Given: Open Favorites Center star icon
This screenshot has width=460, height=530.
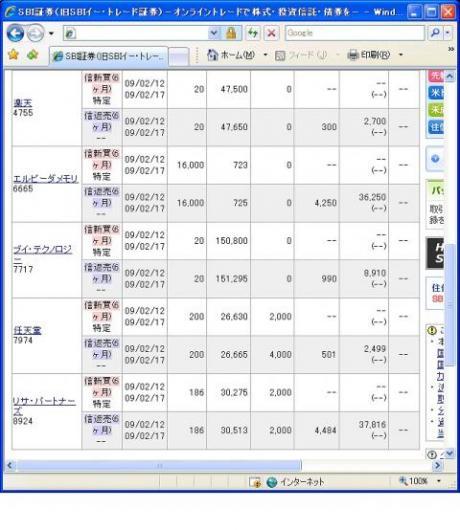Looking at the screenshot, I should point(13,54).
